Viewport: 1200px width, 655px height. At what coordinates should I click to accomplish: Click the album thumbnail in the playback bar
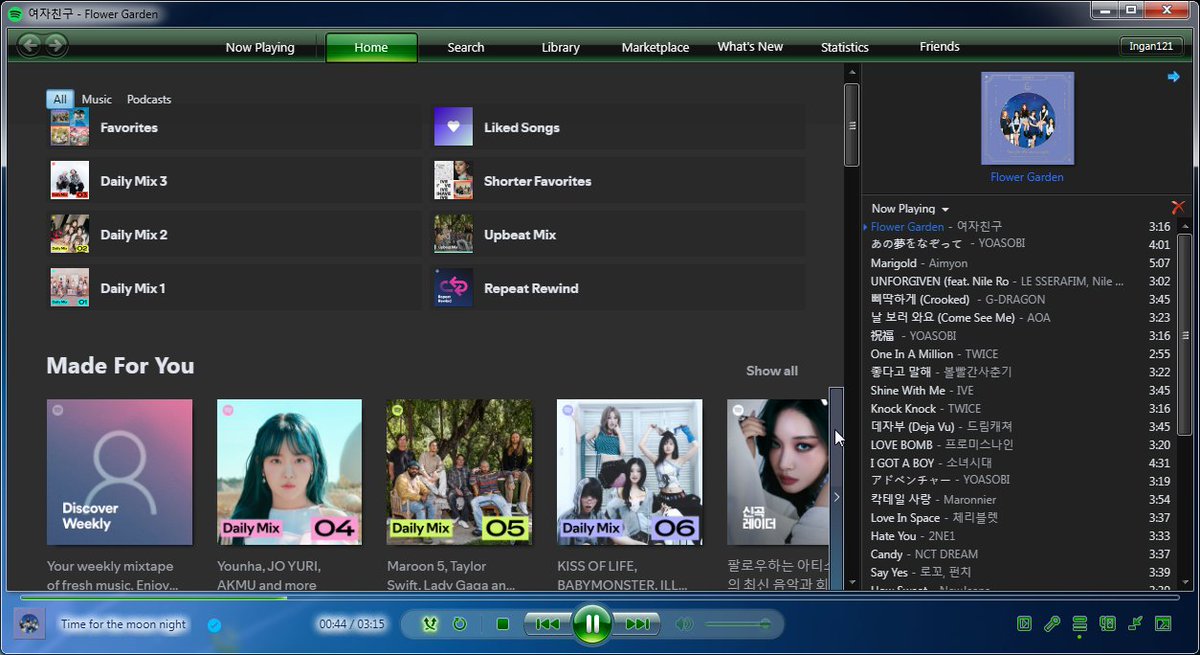point(29,623)
